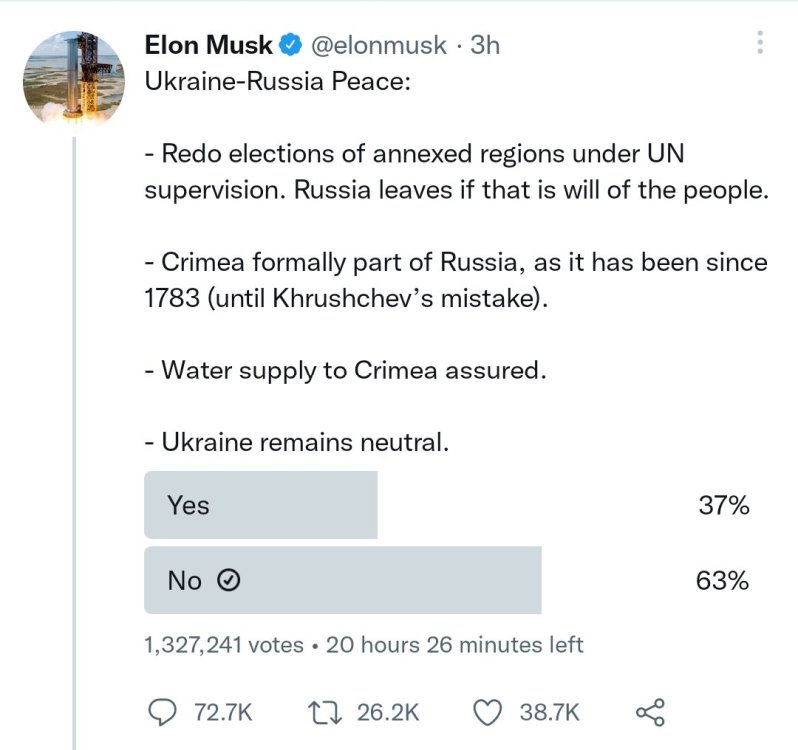Click the retweet arrows icon

(326, 712)
